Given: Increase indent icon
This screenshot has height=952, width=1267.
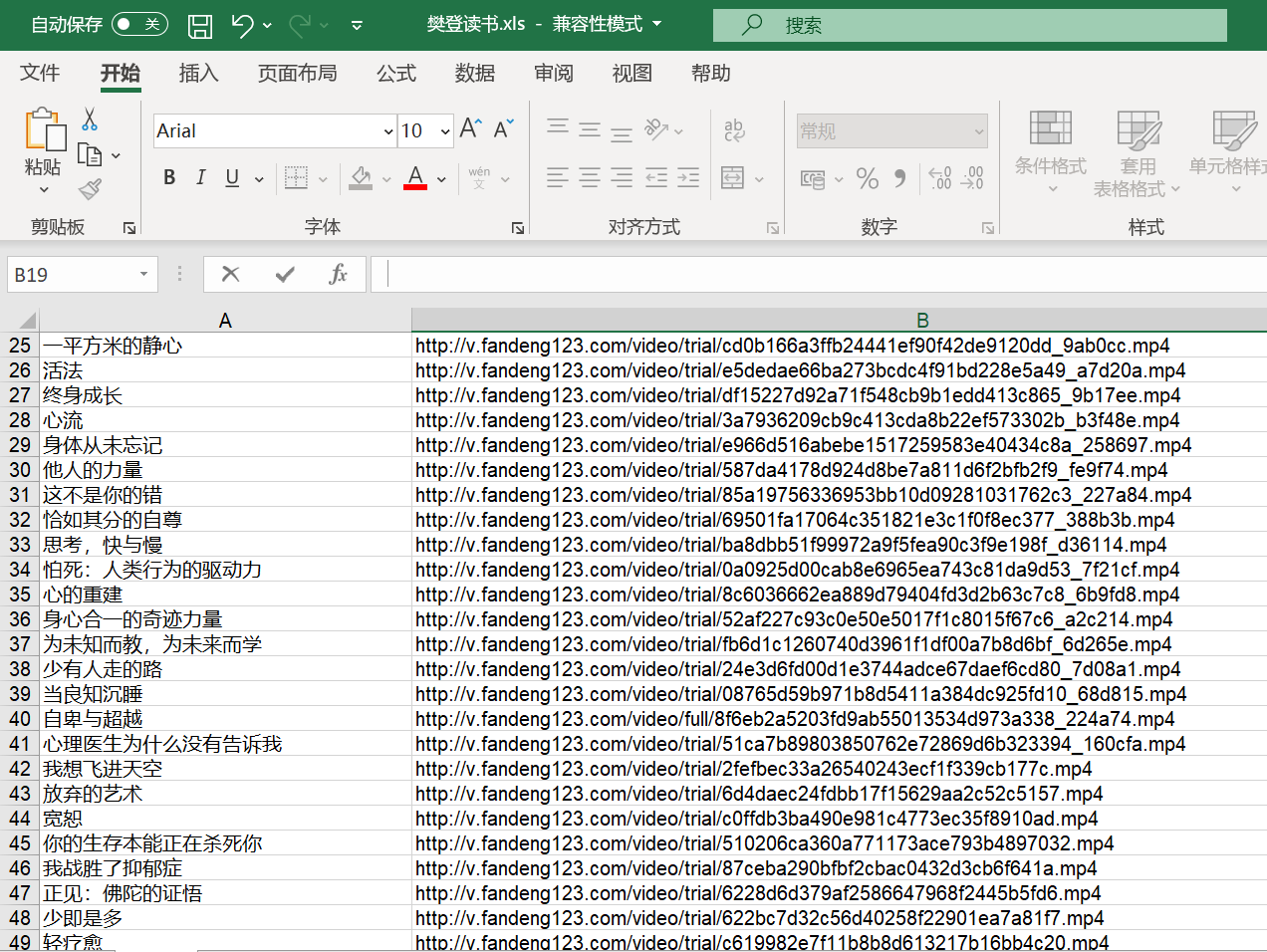Looking at the screenshot, I should [x=688, y=178].
